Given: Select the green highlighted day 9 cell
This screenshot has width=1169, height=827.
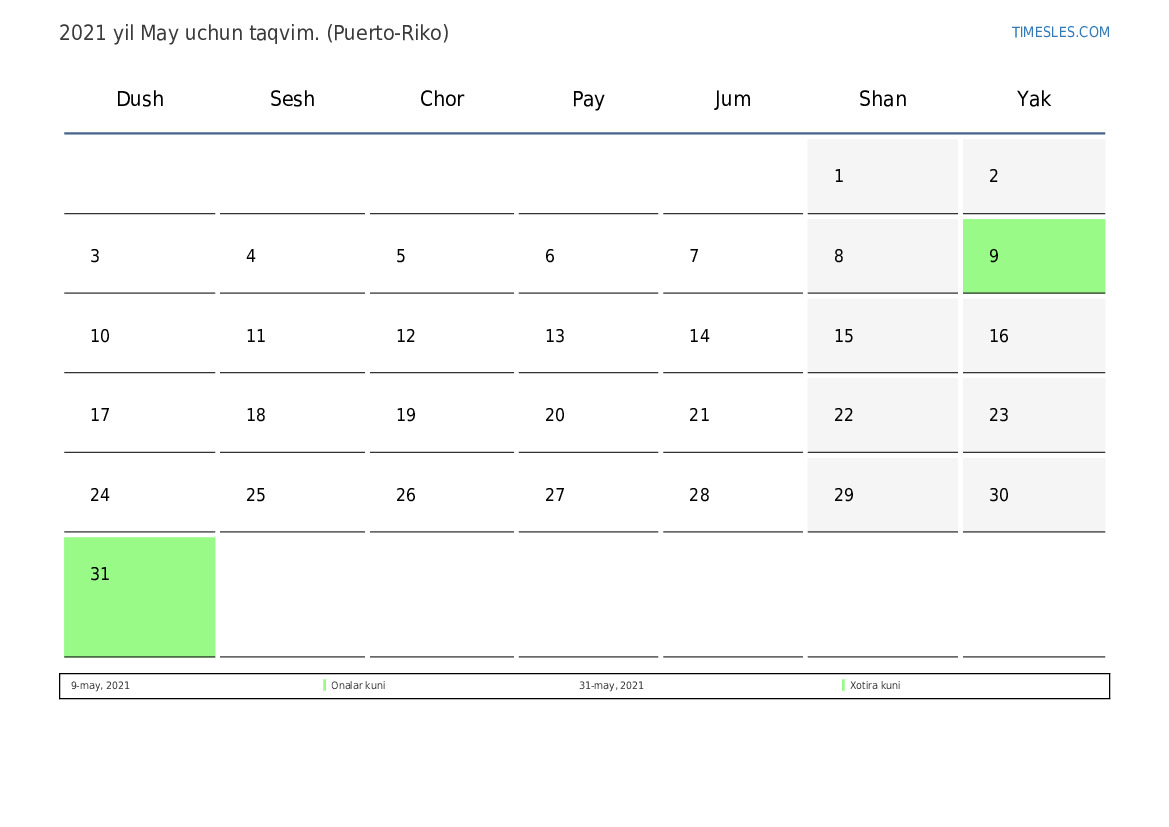Looking at the screenshot, I should 1033,256.
